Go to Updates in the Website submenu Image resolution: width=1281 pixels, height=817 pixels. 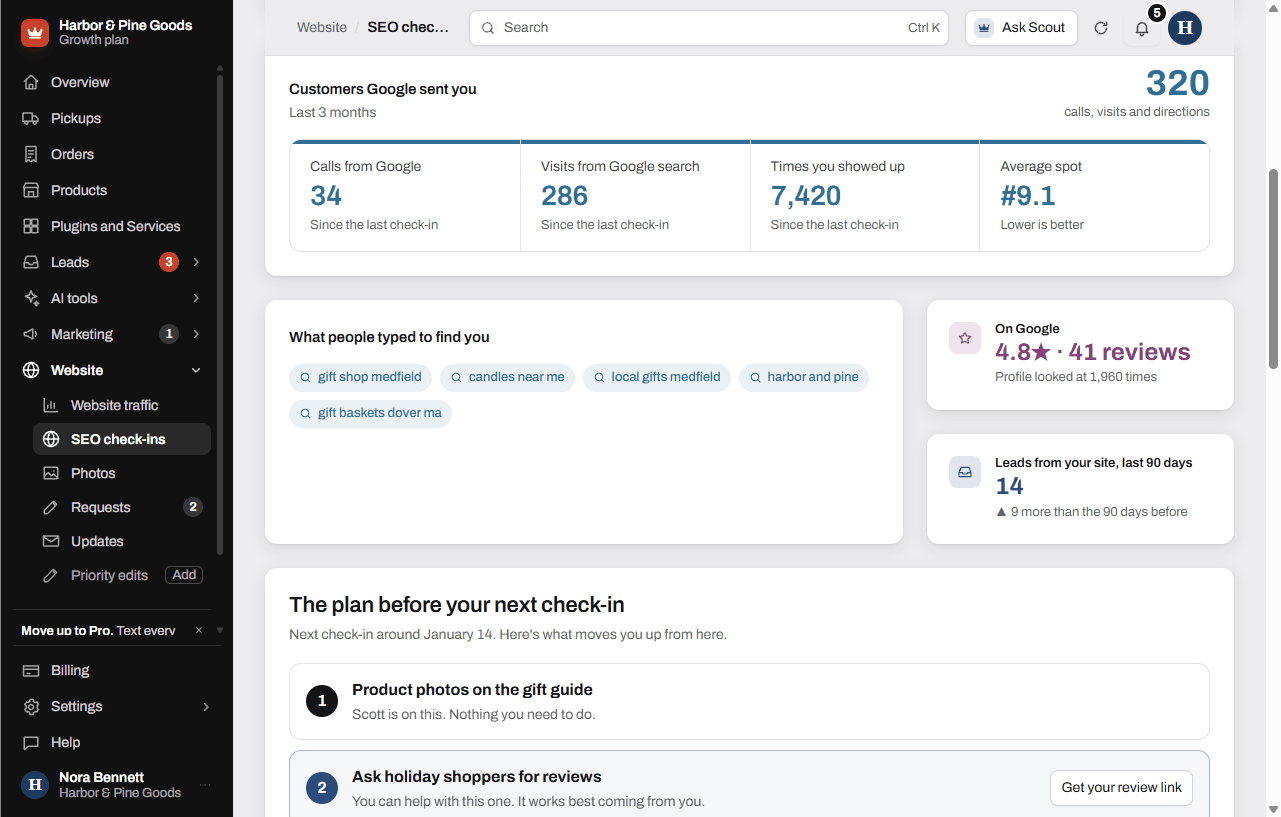pyautogui.click(x=122, y=541)
